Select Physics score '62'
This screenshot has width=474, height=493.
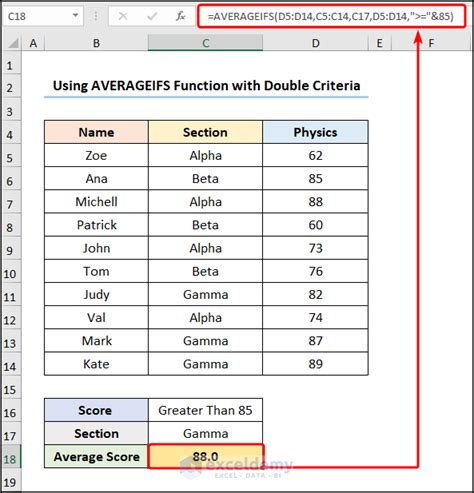pyautogui.click(x=315, y=155)
